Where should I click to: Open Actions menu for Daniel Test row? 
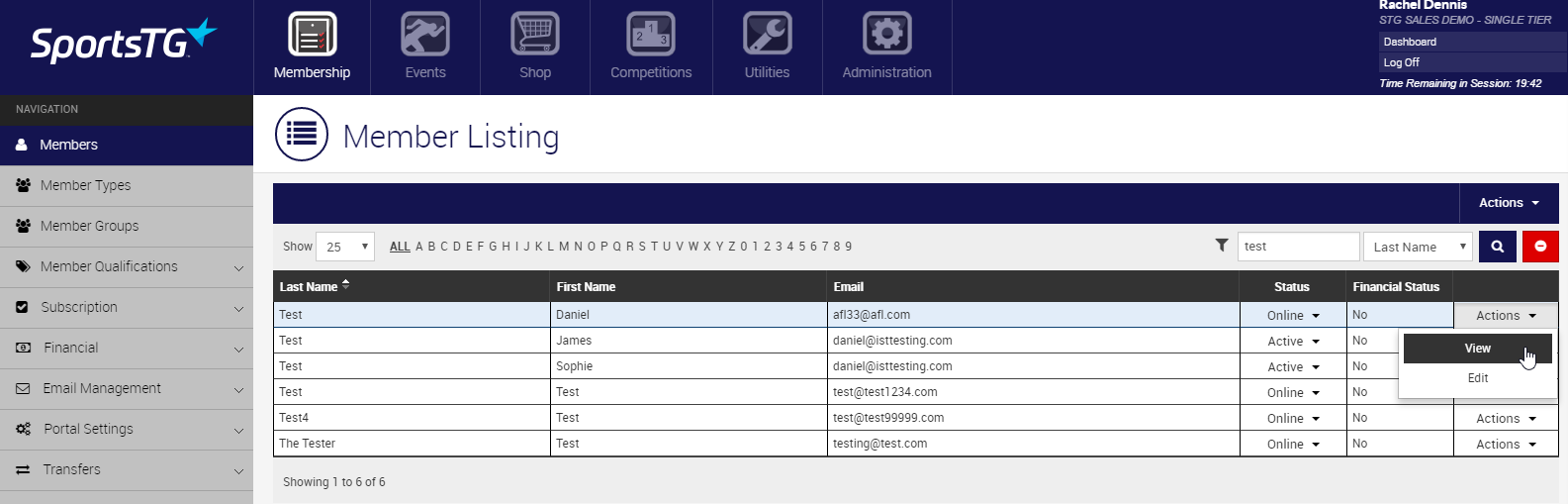click(x=1506, y=315)
